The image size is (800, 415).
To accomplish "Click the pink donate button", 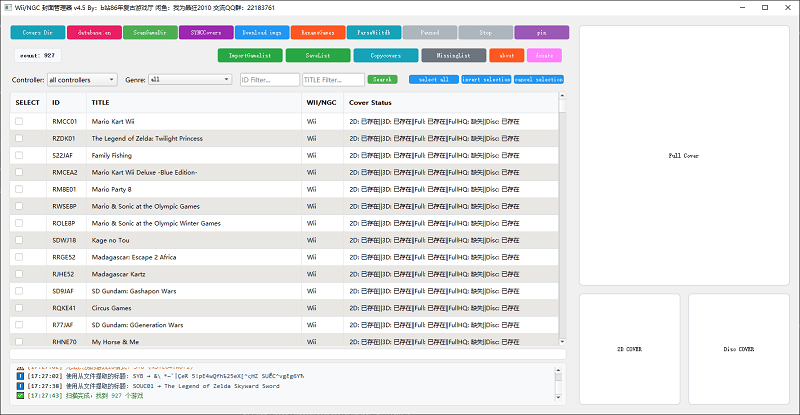I will [544, 55].
